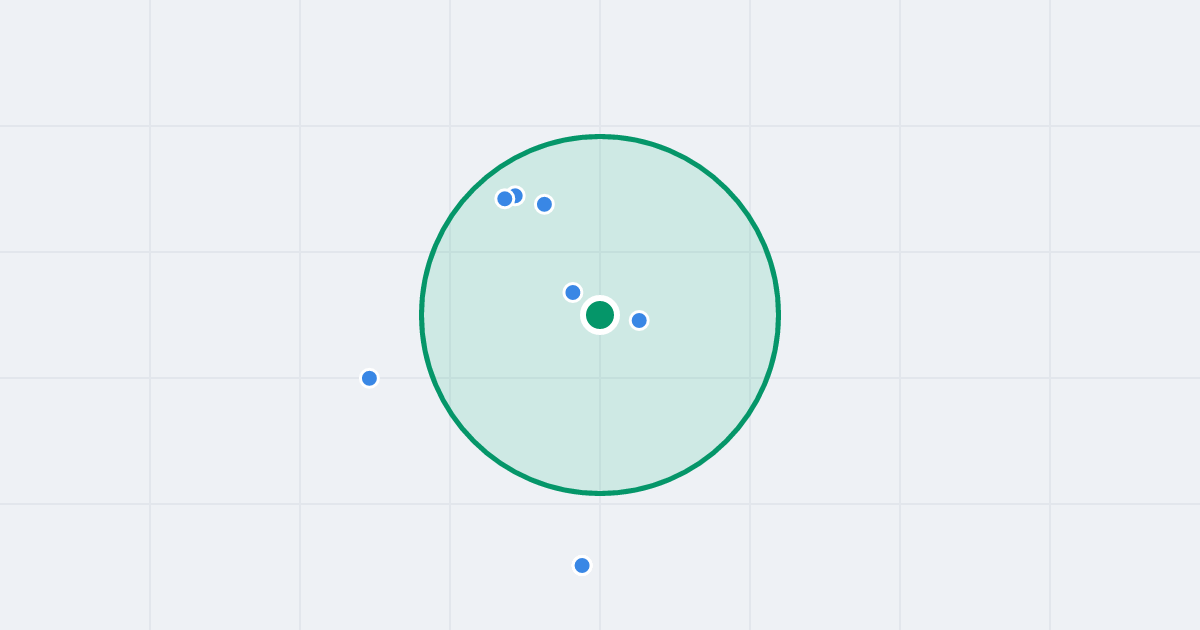The height and width of the screenshot is (630, 1200).
Task: Pick the blue point just right of the green center
Action: [639, 320]
